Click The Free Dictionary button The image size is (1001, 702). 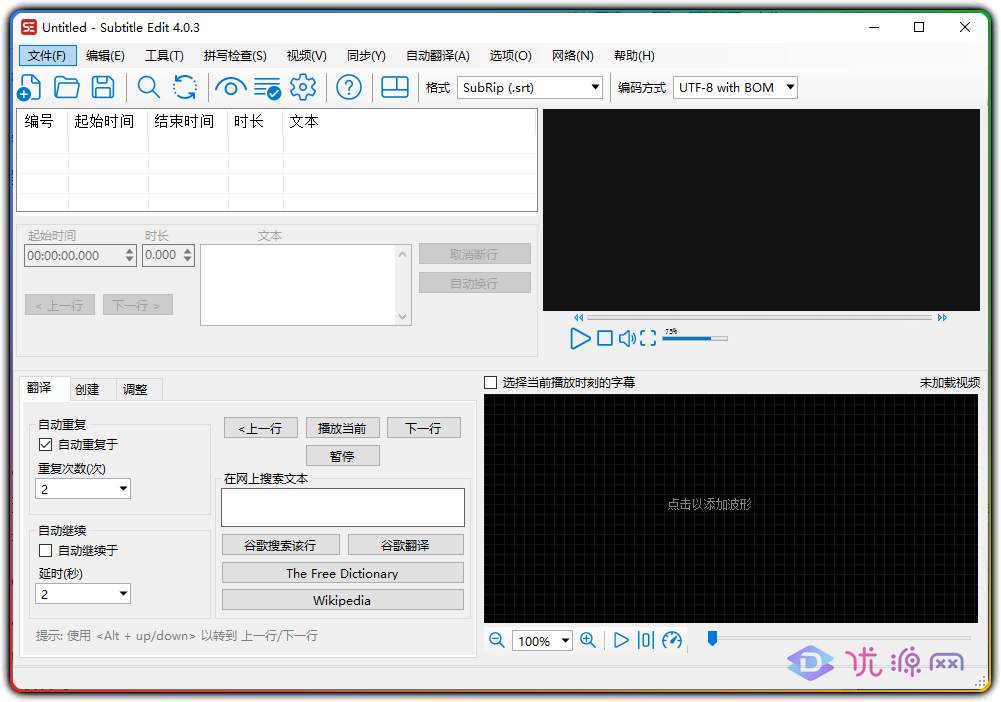point(342,572)
